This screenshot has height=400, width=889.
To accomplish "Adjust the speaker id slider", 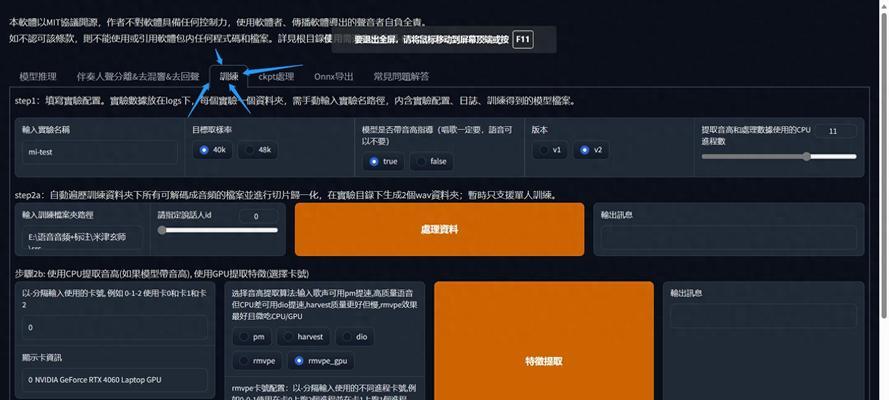I will point(218,230).
